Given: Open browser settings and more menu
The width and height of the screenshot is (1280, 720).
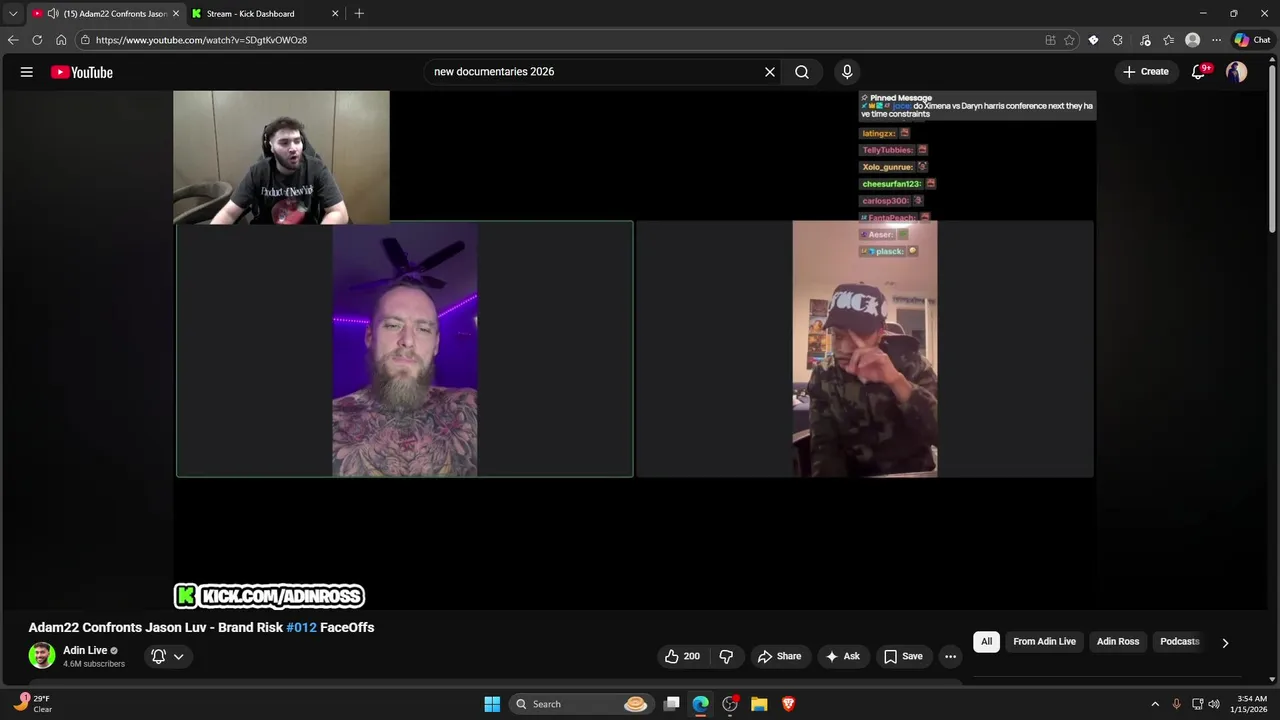Looking at the screenshot, I should 1216,40.
